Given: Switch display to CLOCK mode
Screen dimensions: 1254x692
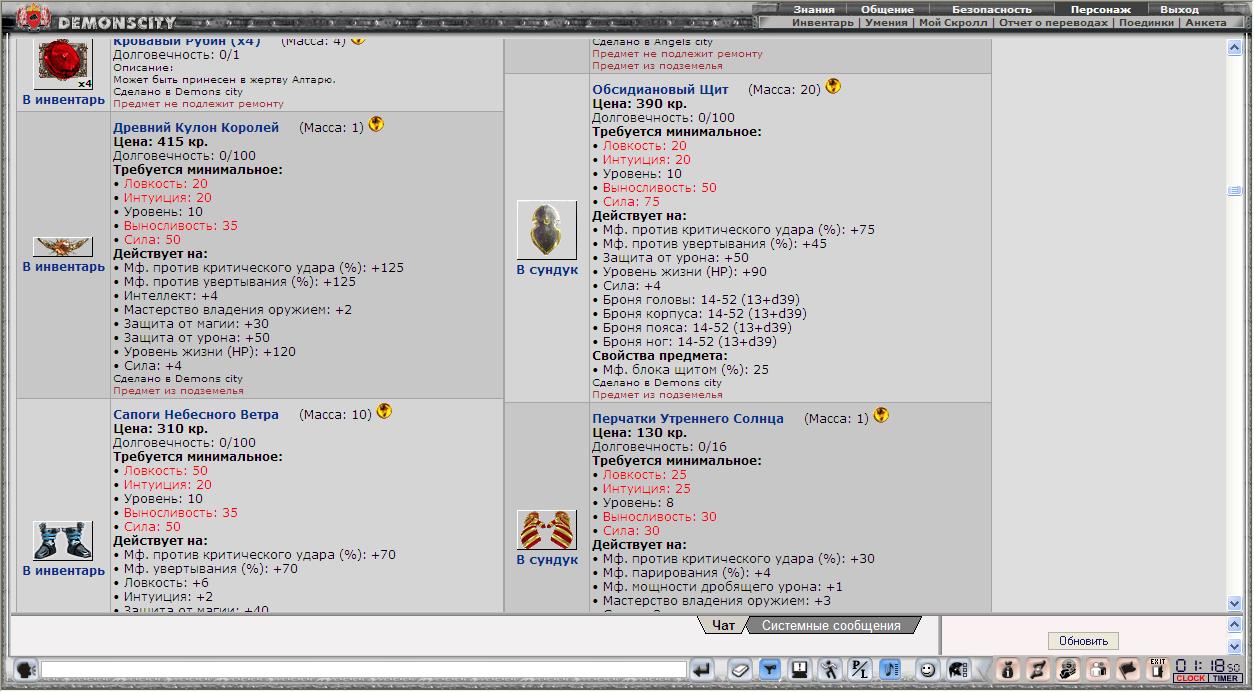Looking at the screenshot, I should (1191, 678).
